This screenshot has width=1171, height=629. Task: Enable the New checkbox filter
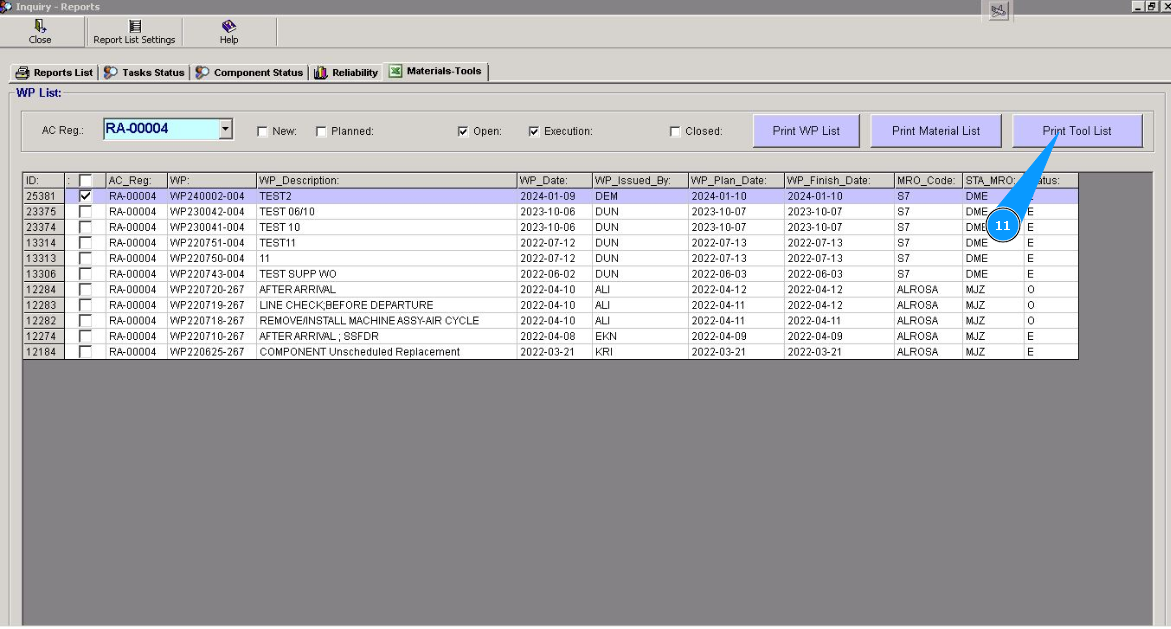[x=262, y=132]
